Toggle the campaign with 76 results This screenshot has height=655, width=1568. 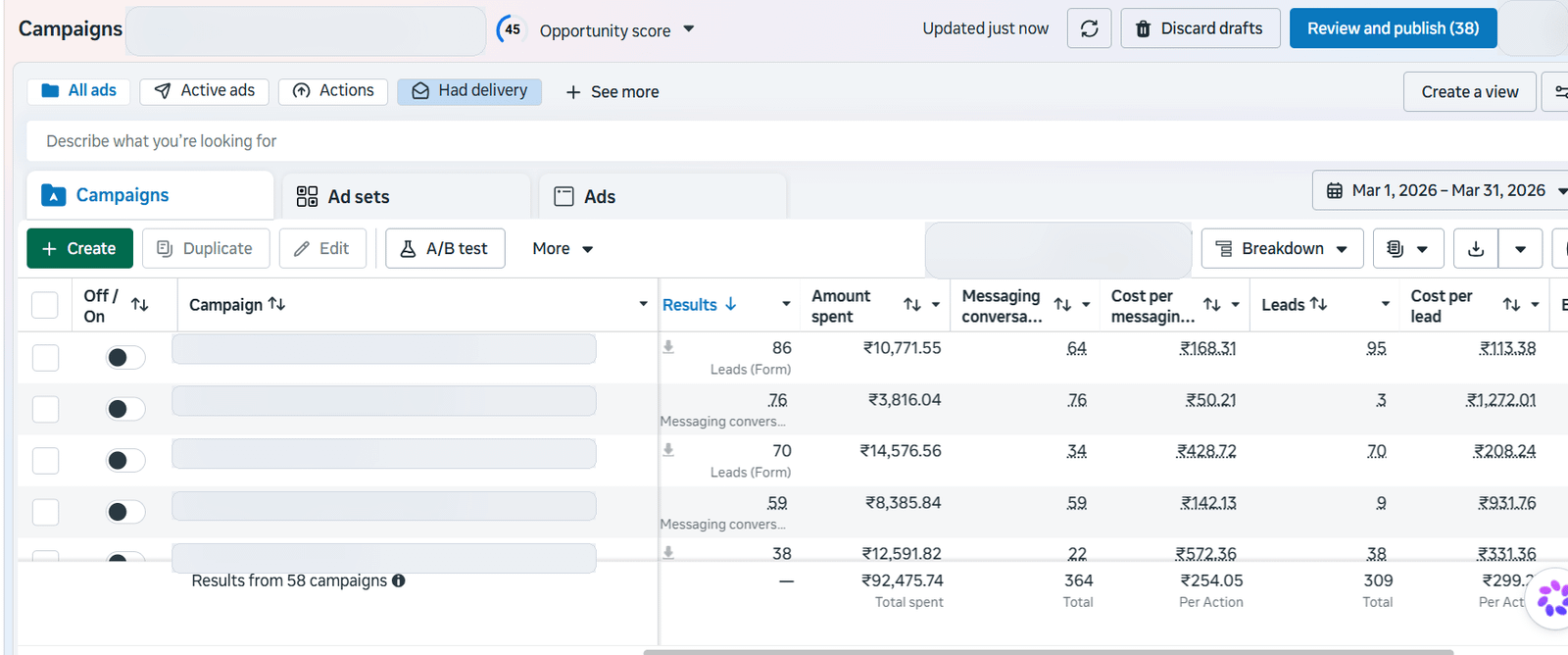click(125, 409)
